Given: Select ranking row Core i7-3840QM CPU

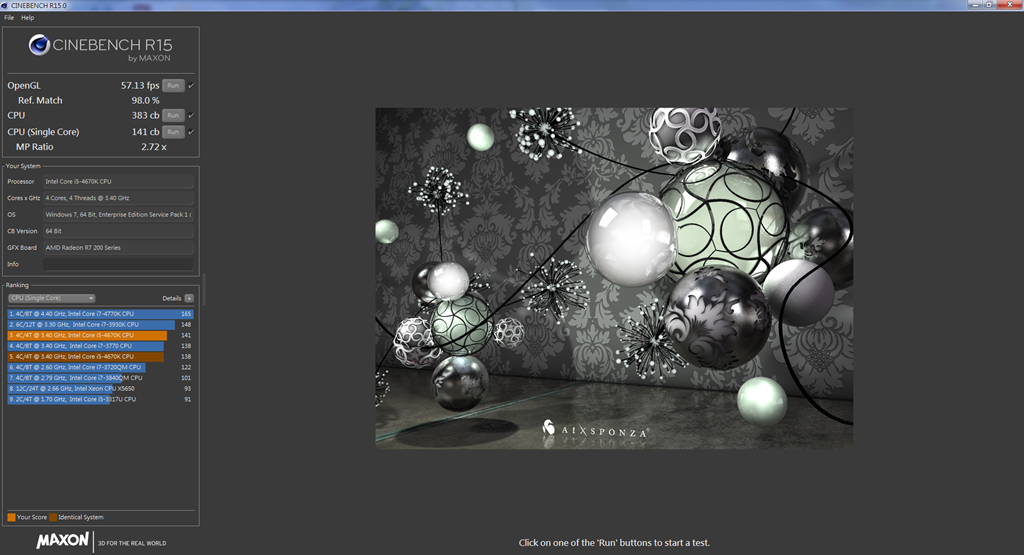Looking at the screenshot, I should (x=101, y=377).
